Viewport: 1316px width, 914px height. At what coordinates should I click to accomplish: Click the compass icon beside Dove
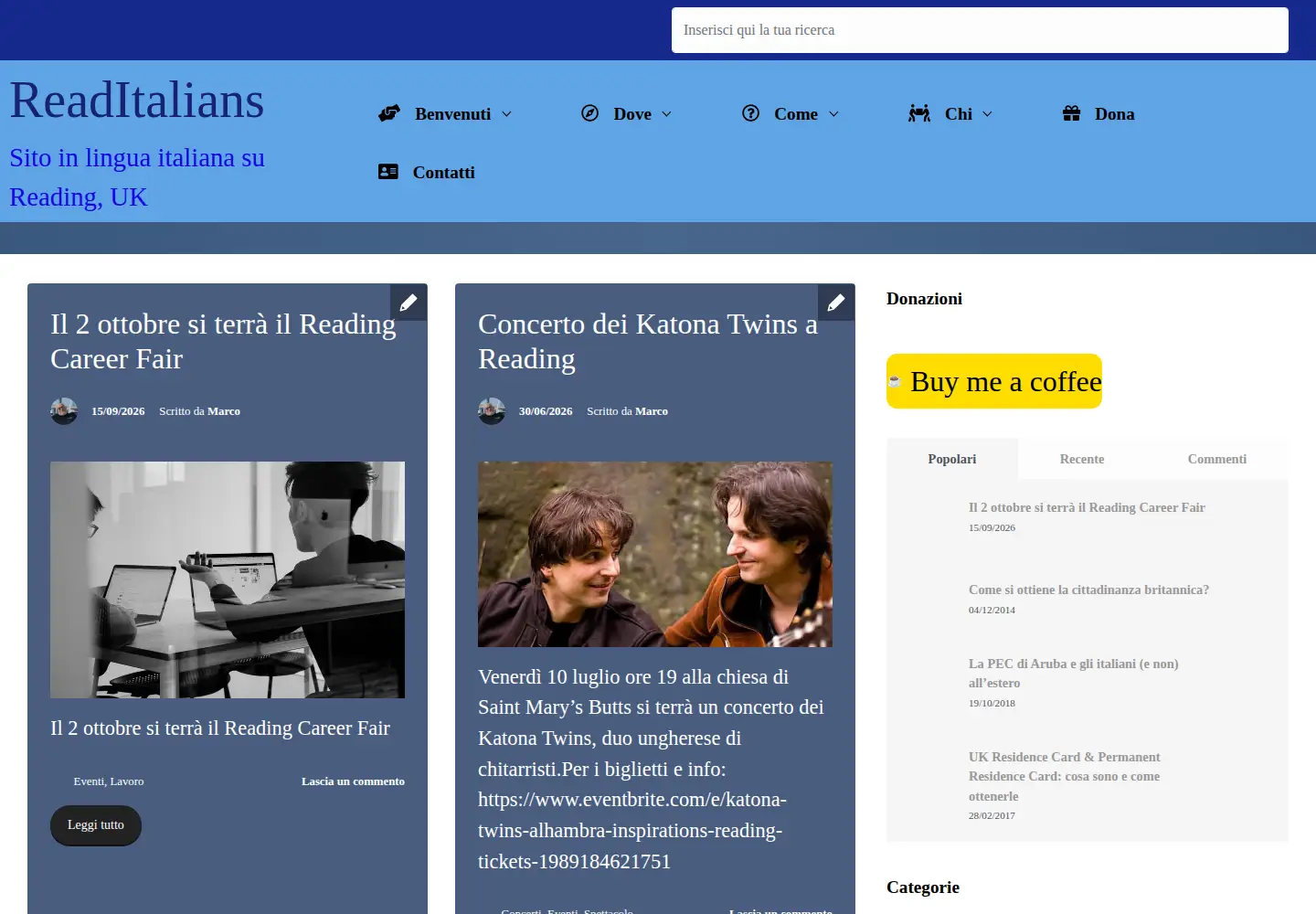click(x=590, y=113)
